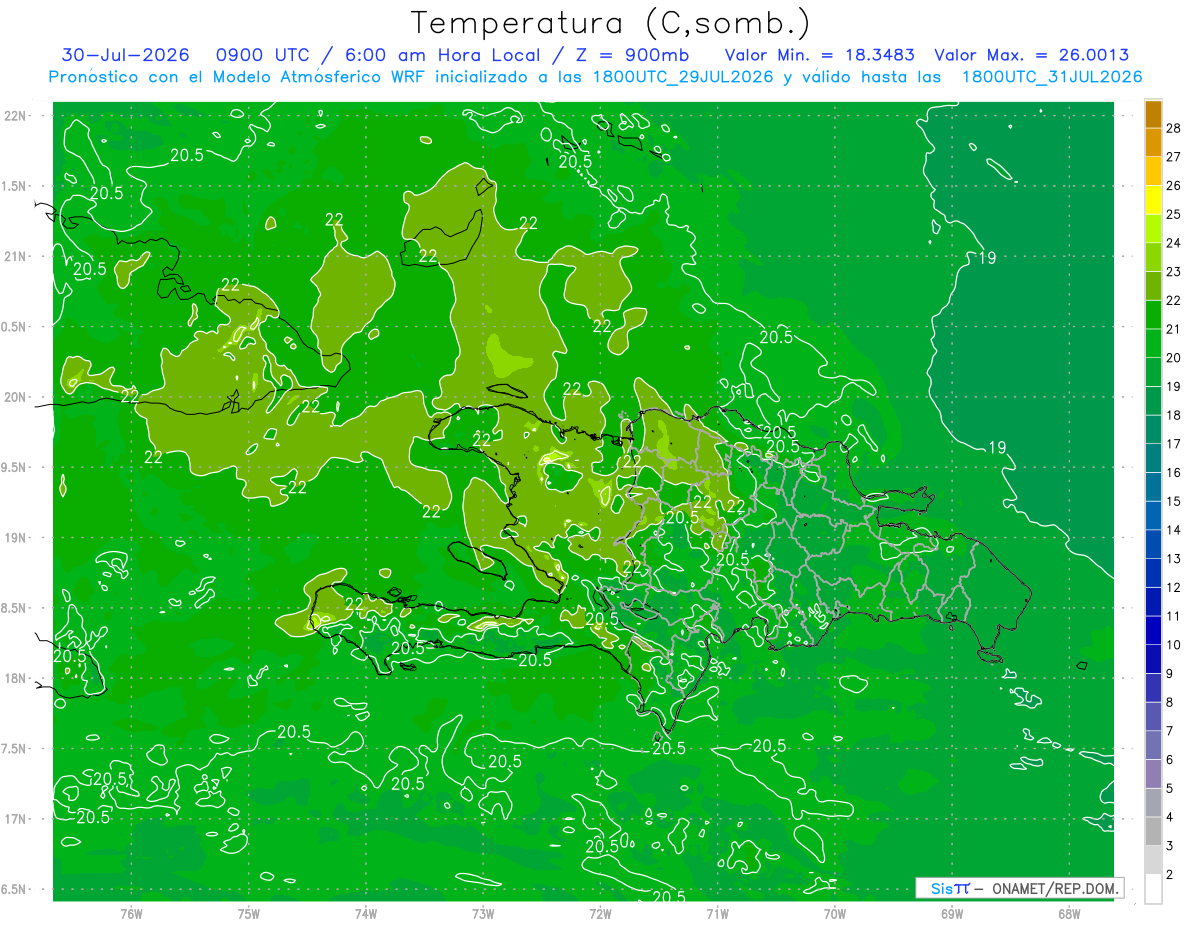This screenshot has width=1200, height=927.
Task: Click the '12' label on color scale
Action: coord(1175,588)
